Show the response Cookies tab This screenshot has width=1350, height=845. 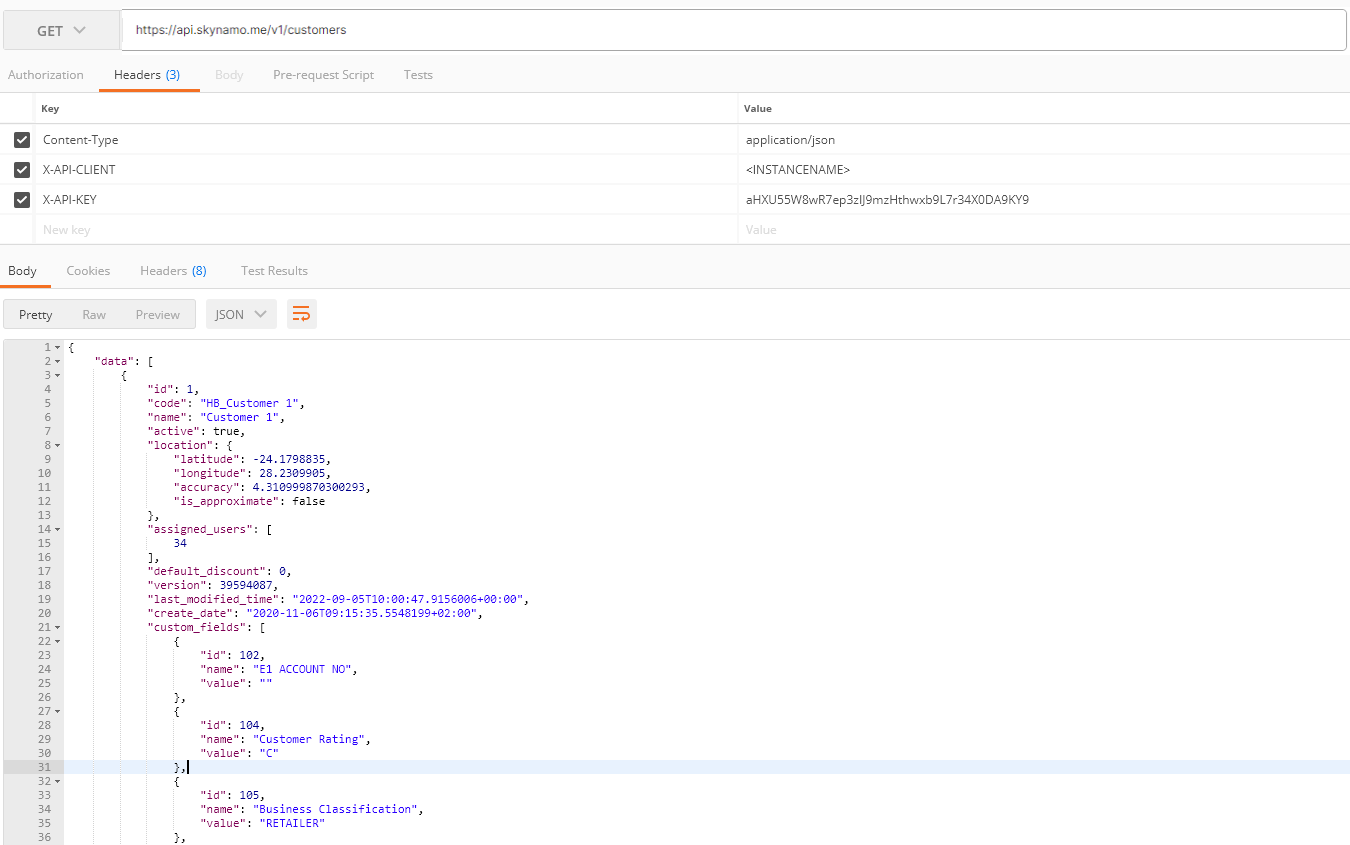click(88, 271)
